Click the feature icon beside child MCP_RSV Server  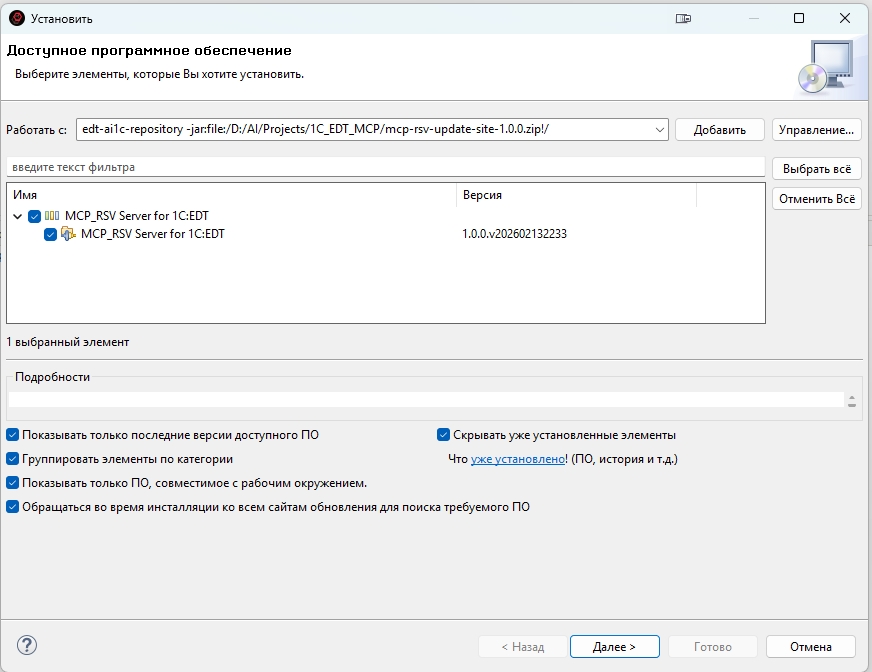[x=68, y=234]
